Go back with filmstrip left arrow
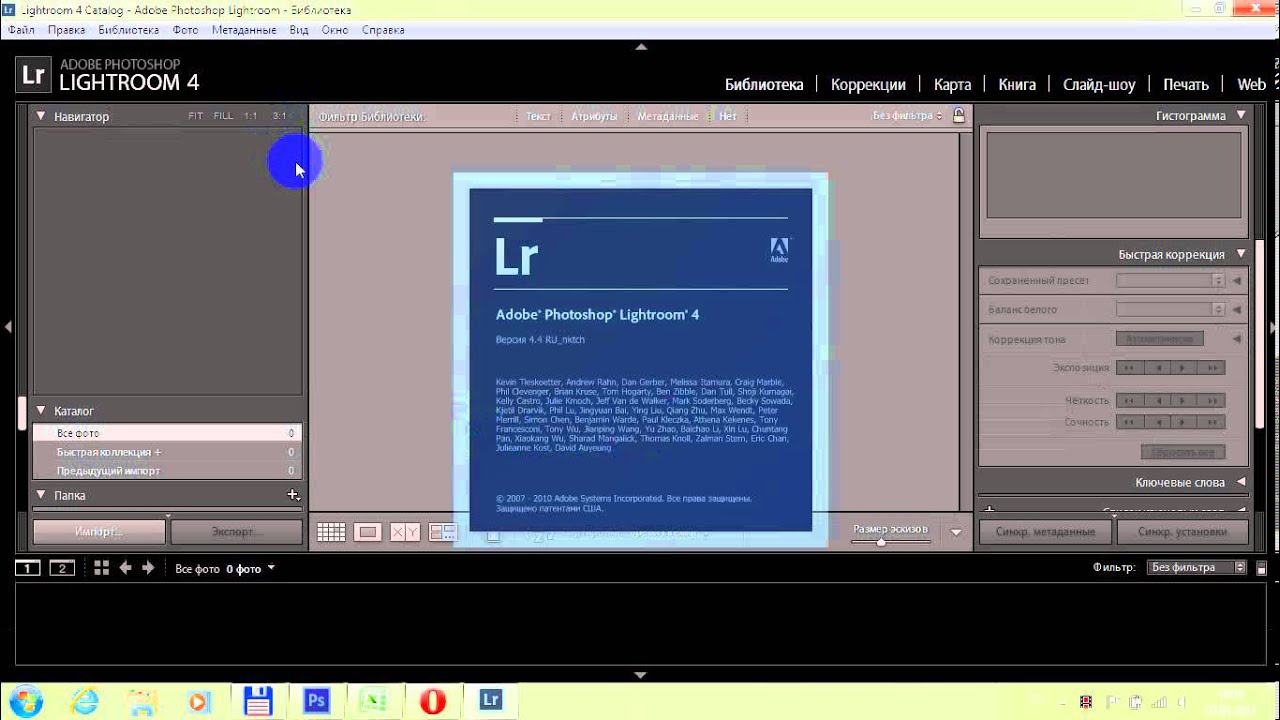The image size is (1280, 720). (125, 568)
